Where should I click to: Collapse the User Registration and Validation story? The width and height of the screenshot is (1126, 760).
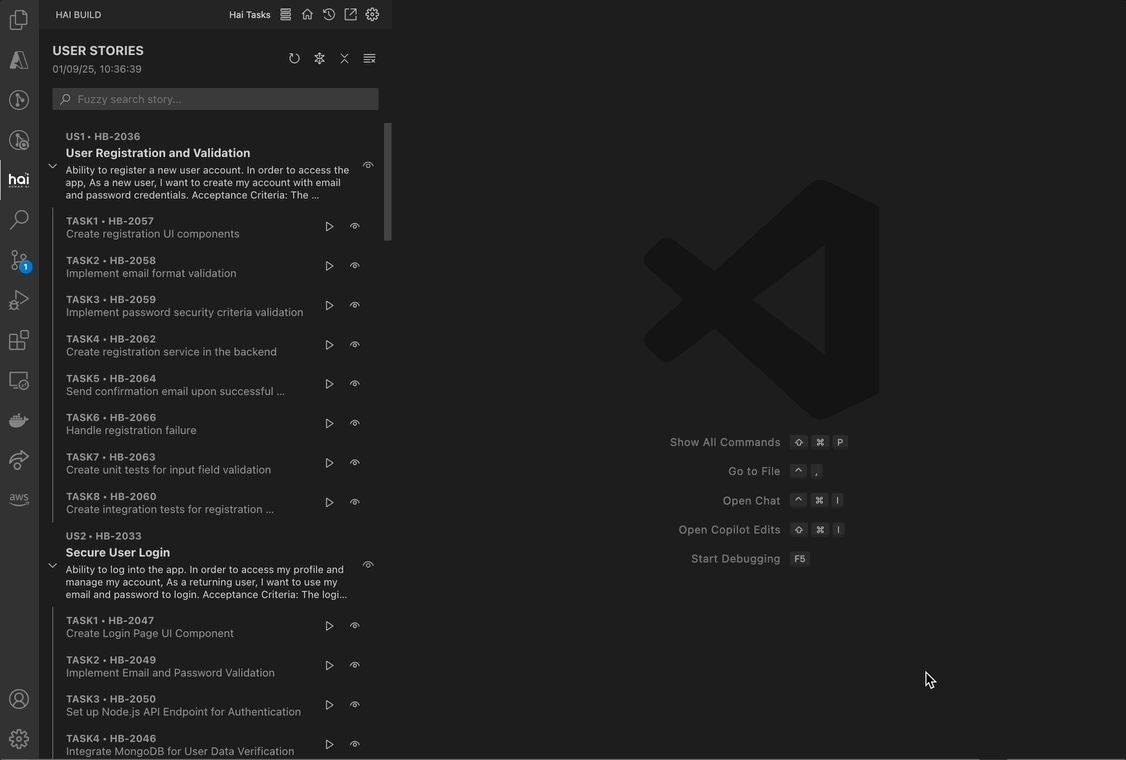(52, 165)
